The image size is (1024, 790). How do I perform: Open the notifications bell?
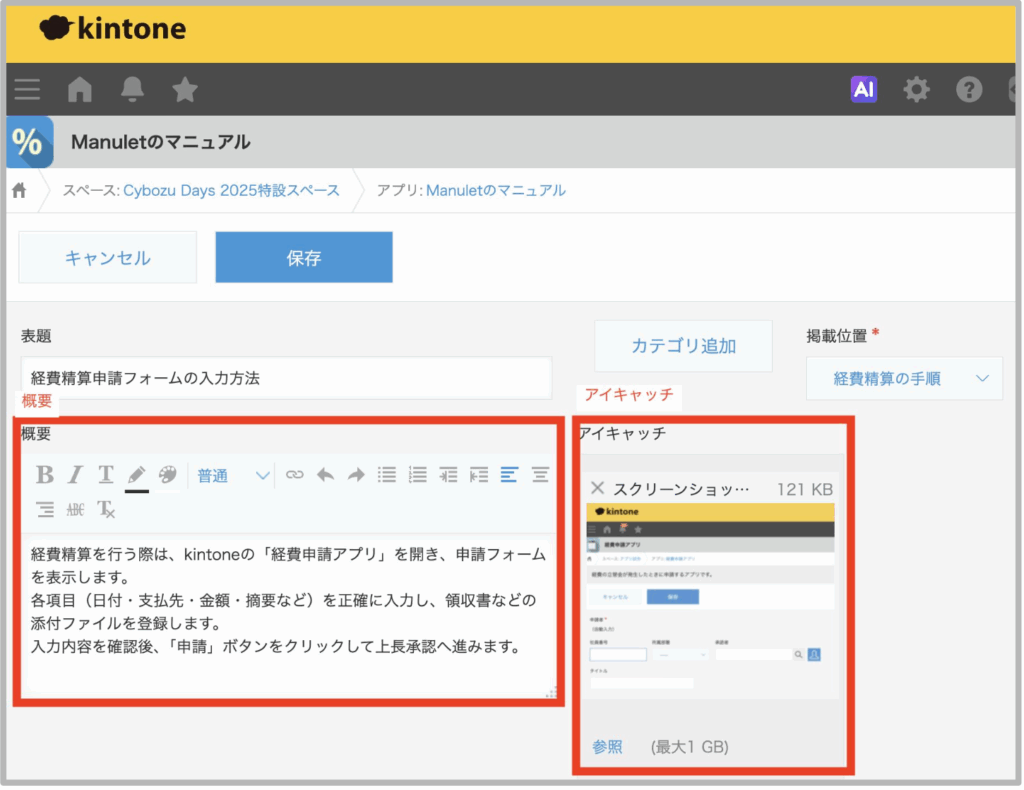132,90
